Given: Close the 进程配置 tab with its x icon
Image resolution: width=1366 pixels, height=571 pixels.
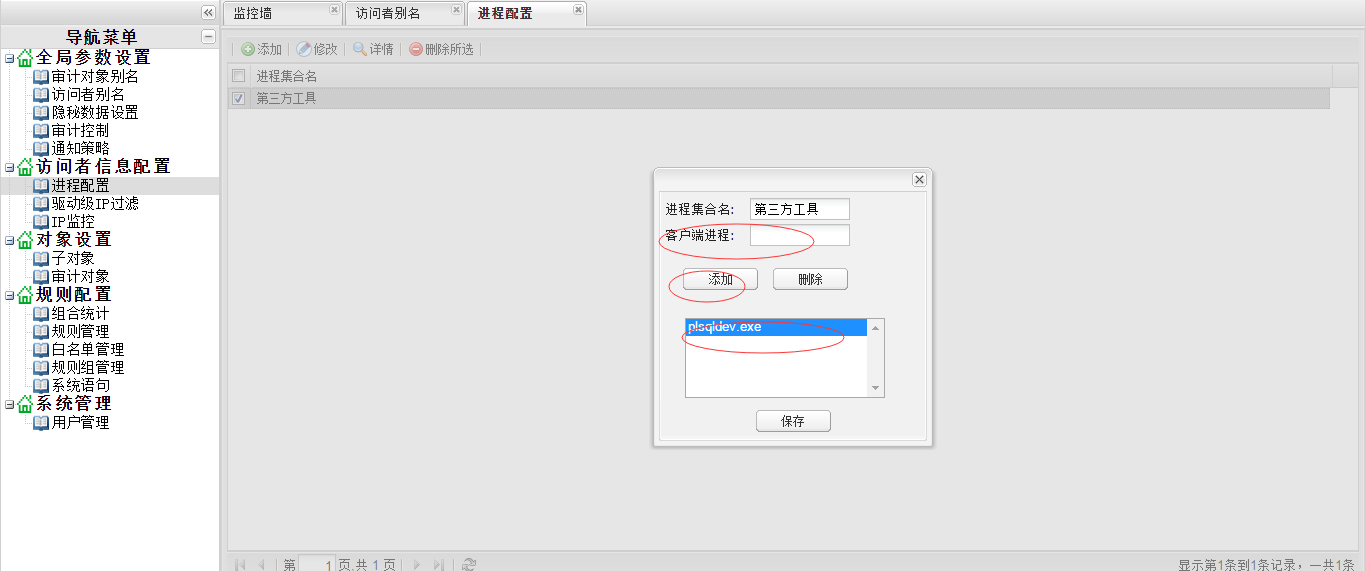Looking at the screenshot, I should tap(578, 10).
